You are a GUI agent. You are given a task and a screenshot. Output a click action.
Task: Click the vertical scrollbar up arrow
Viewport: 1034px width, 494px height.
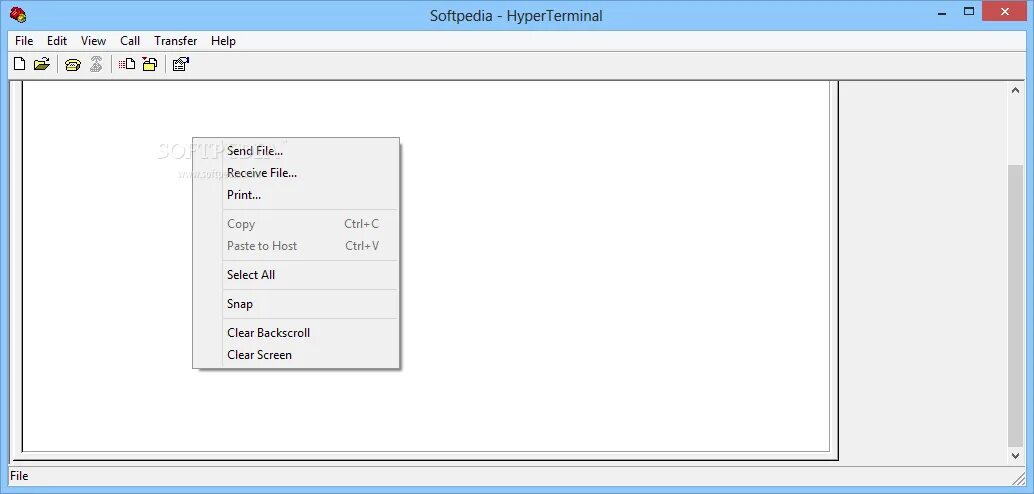pos(1016,90)
